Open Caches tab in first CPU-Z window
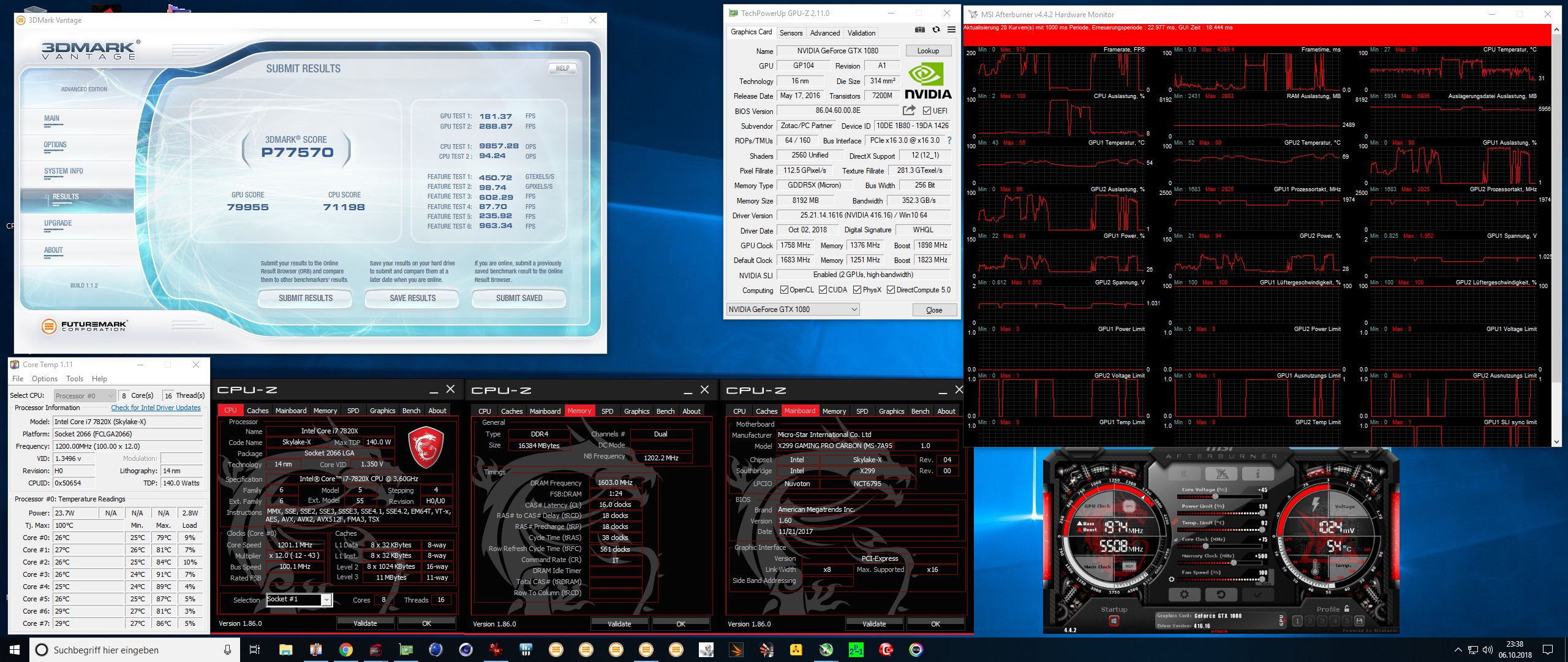Image resolution: width=1568 pixels, height=662 pixels. (x=257, y=411)
